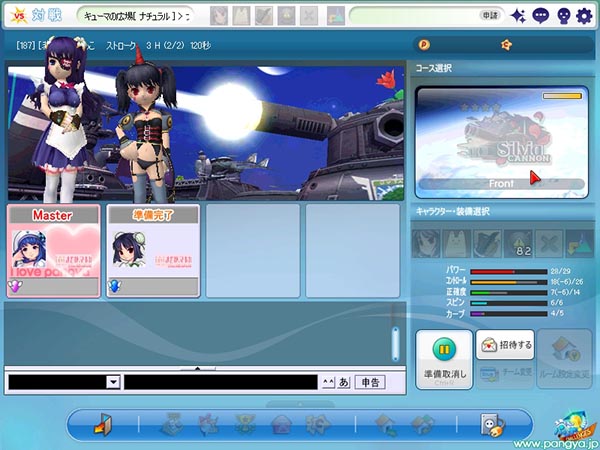Image resolution: width=600 pixels, height=450 pixels.
Task: Click the top bar character portrait icon
Action: coord(219,16)
